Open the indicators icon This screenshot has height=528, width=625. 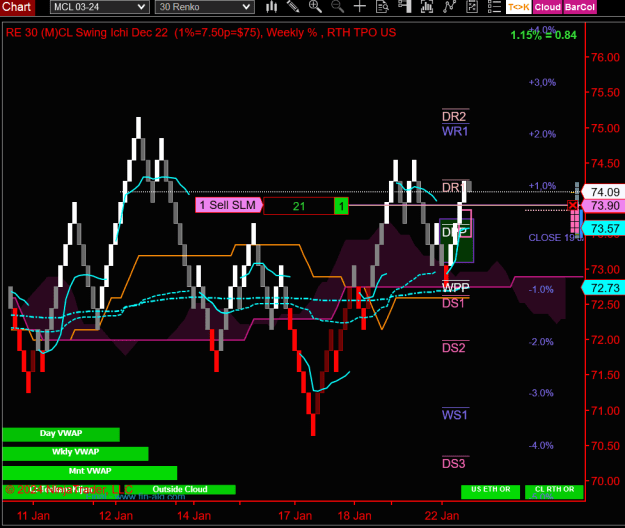[x=450, y=6]
